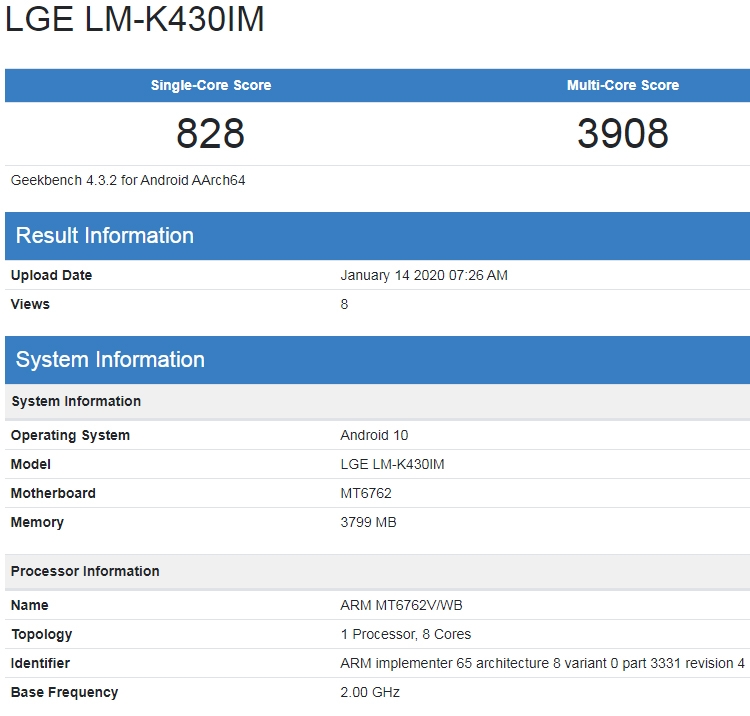Click the Processor Information subheading
The image size is (750, 716).
tap(377, 572)
